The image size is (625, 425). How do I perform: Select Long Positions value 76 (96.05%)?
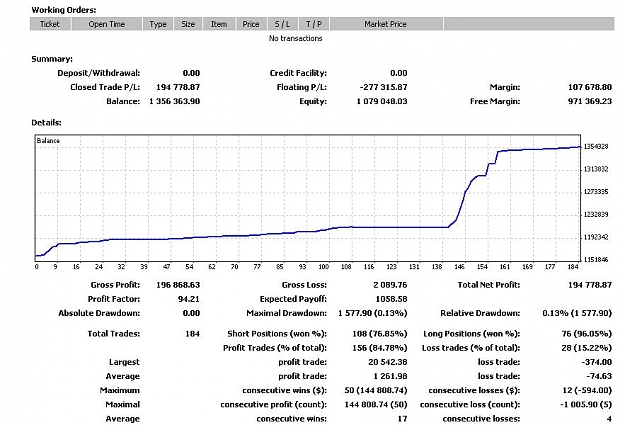pos(587,334)
